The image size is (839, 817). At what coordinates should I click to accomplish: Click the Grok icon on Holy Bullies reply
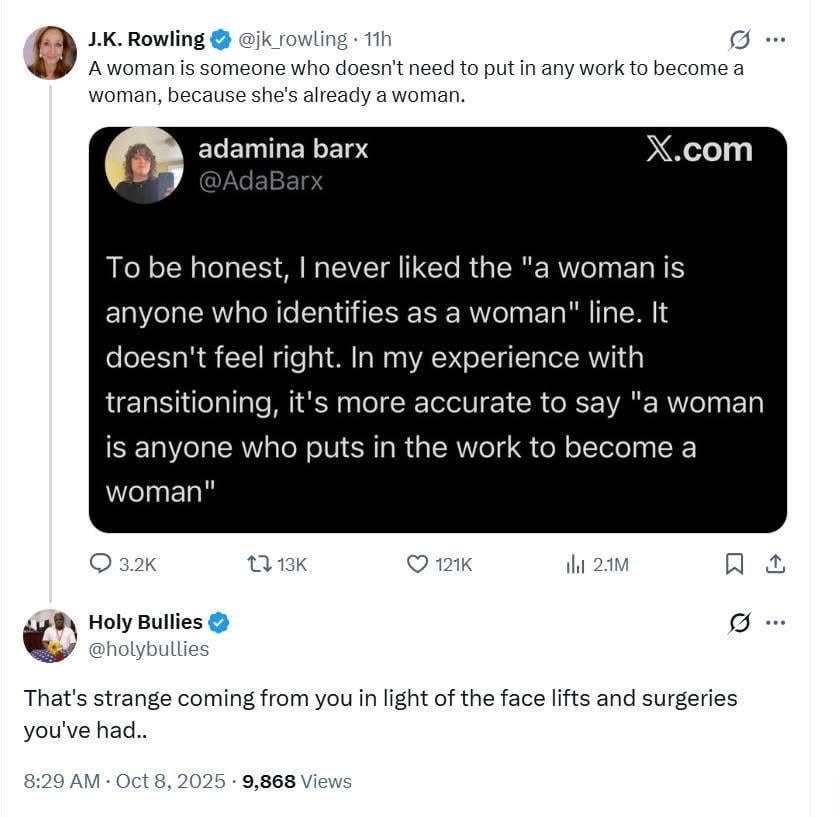tap(739, 623)
